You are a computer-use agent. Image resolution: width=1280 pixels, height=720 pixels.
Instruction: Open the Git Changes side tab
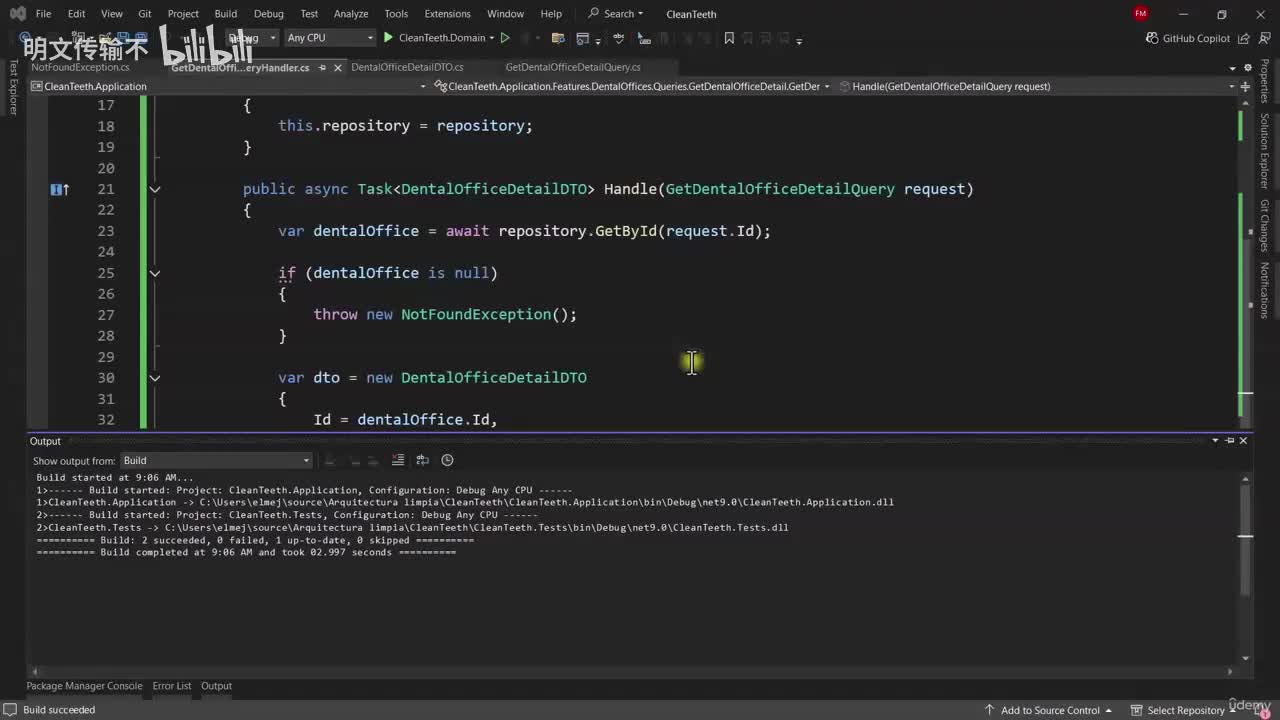(x=1264, y=226)
